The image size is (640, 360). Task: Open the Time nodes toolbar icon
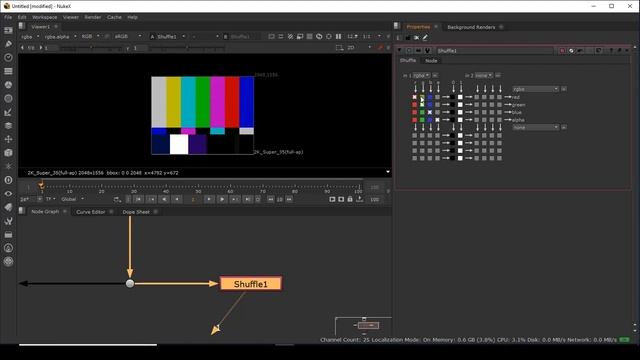8,58
